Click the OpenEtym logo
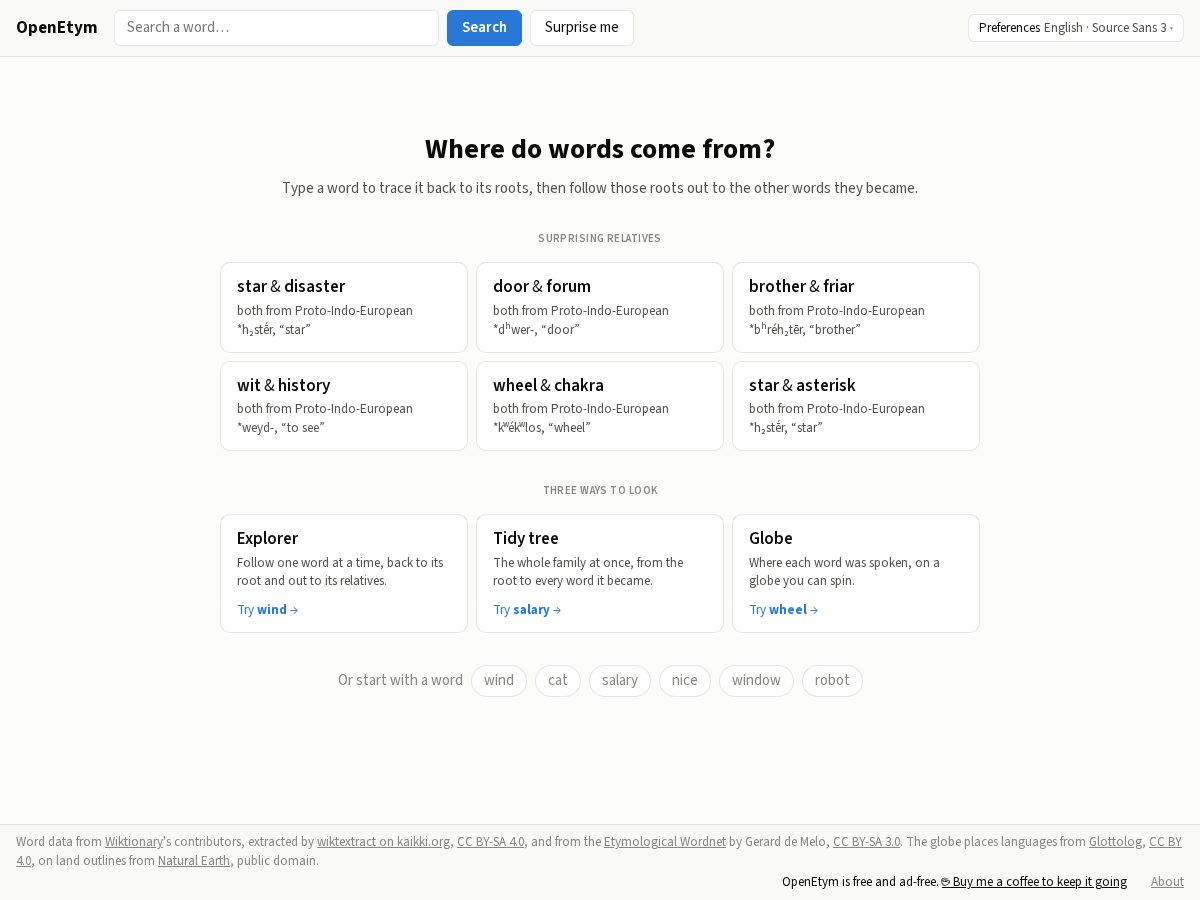1200x900 pixels. 57,27
